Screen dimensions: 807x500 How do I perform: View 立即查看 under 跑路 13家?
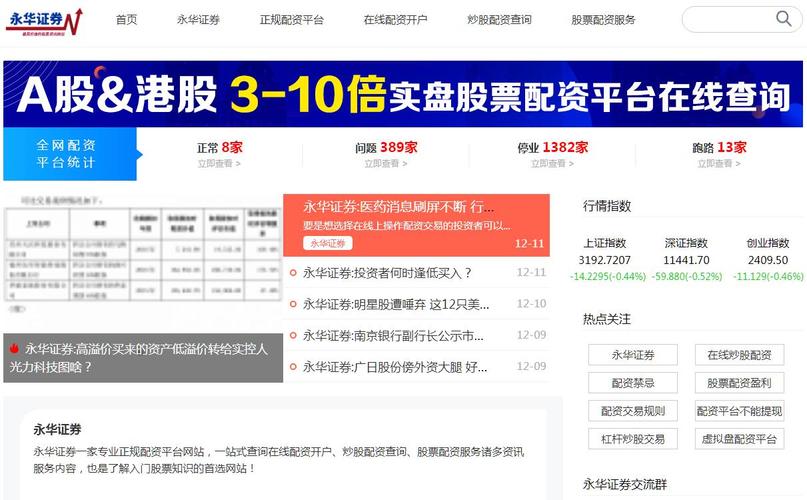pos(719,164)
